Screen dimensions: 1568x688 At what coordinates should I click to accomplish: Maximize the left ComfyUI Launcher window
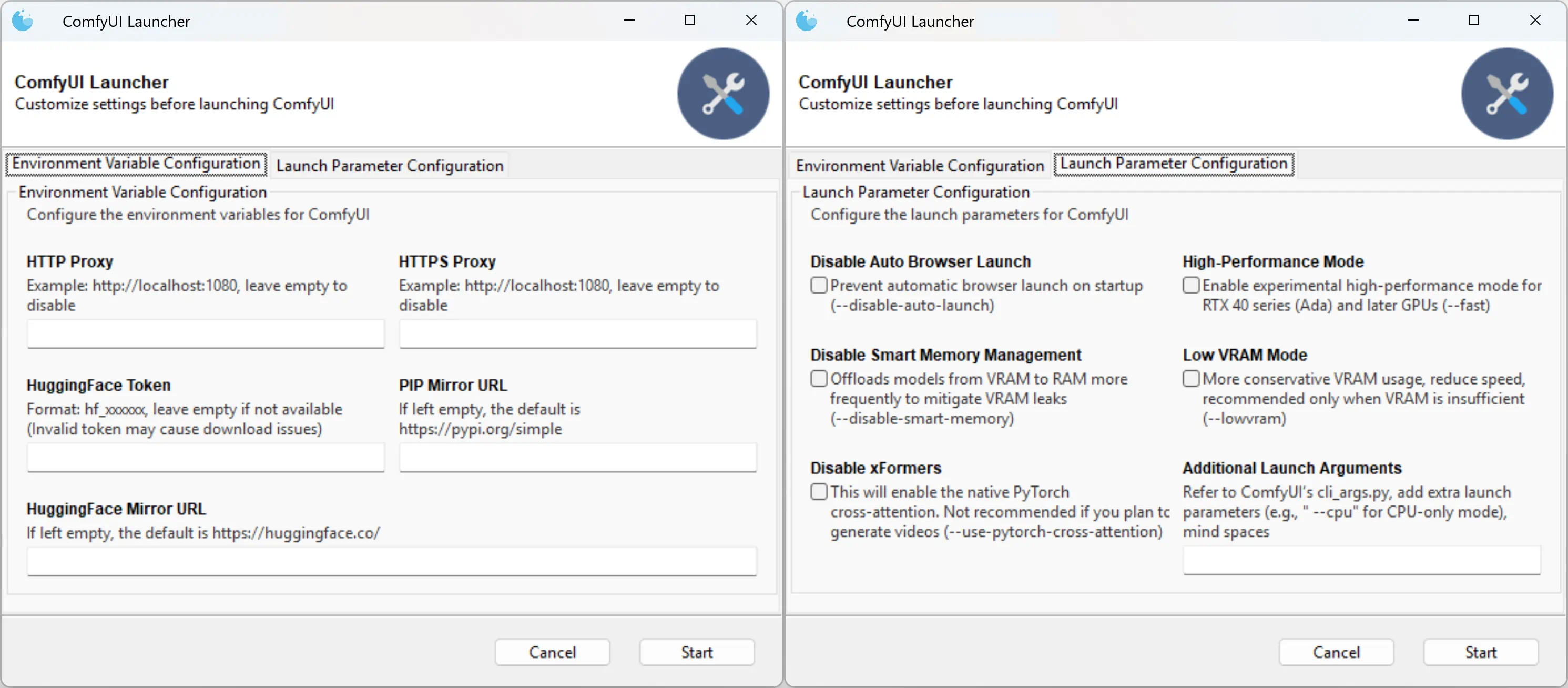point(690,21)
